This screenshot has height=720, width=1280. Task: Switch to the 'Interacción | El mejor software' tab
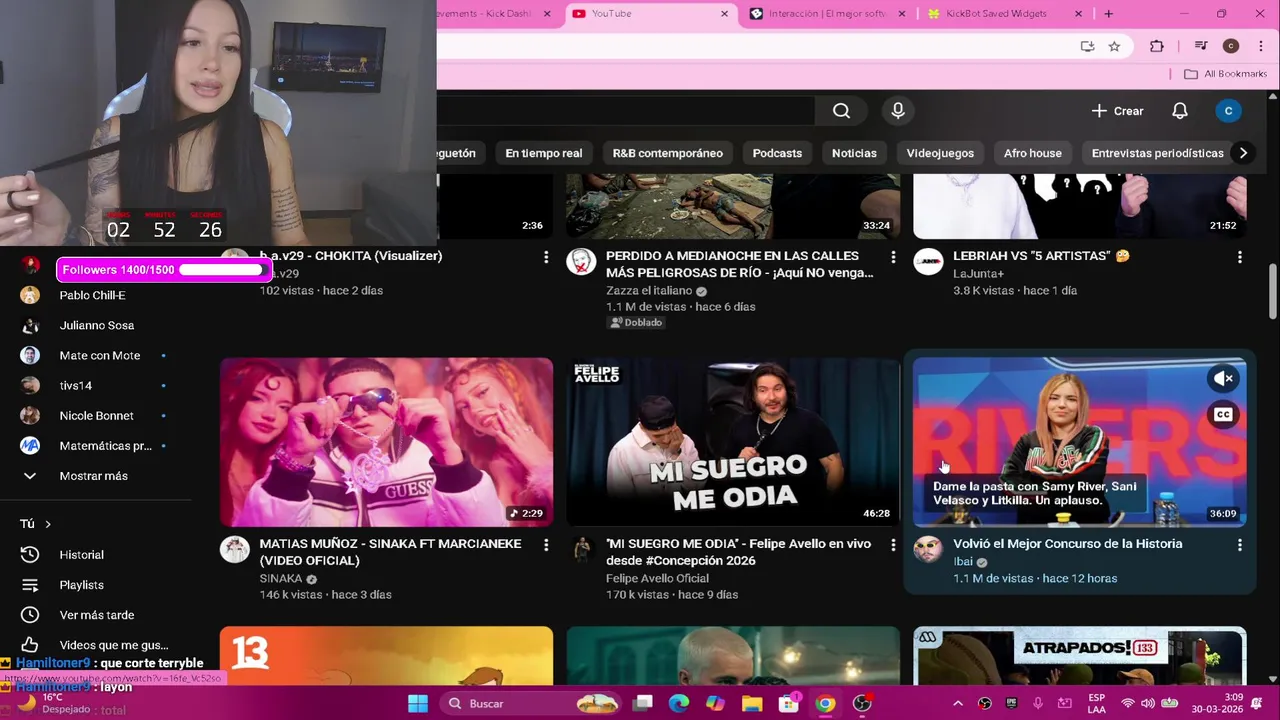828,14
